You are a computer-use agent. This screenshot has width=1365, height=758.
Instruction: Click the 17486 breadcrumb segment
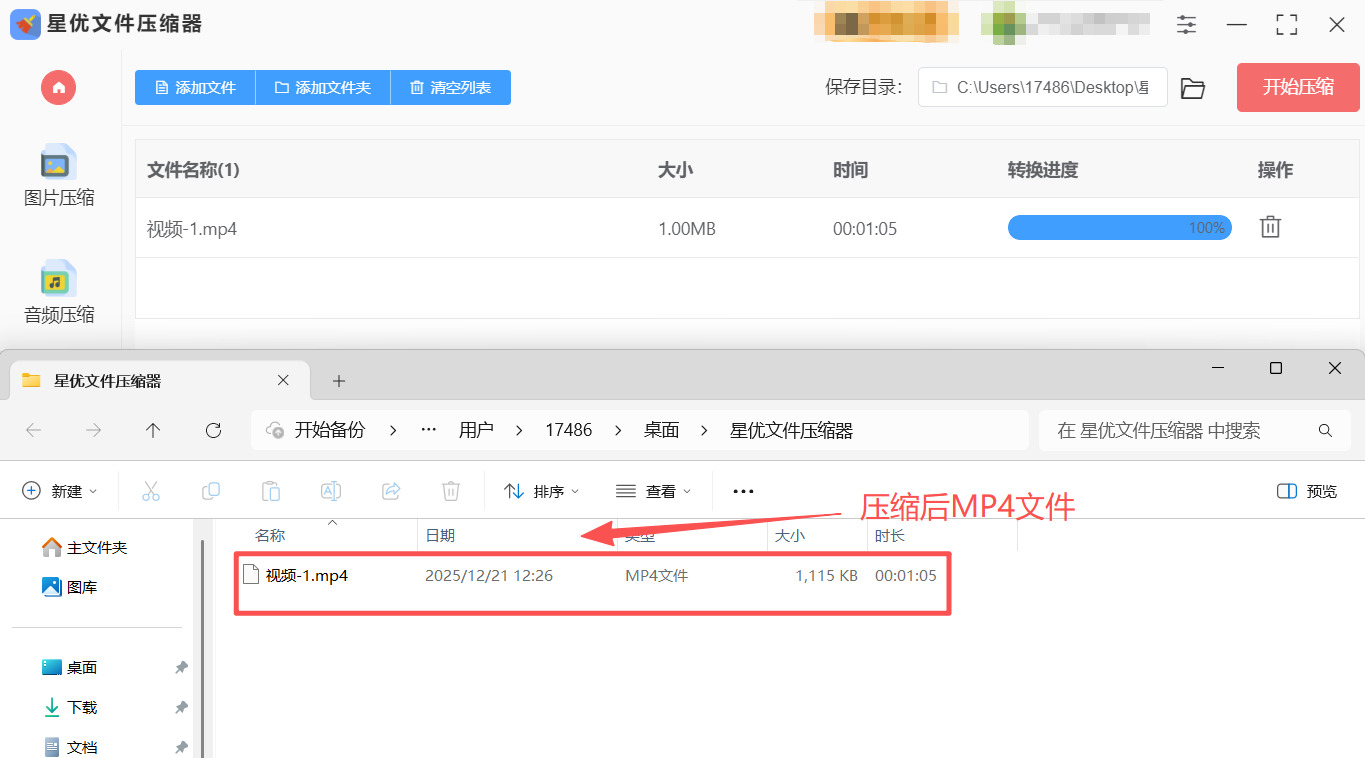[569, 430]
